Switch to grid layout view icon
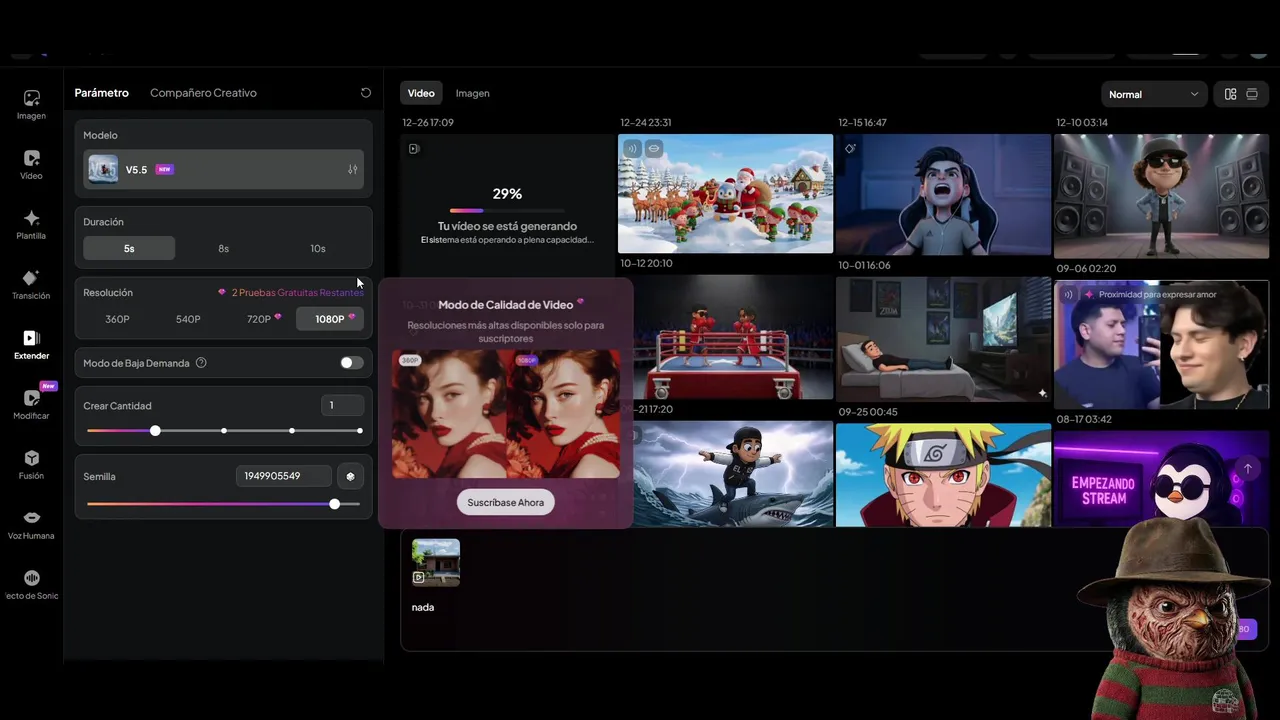This screenshot has height=720, width=1280. tap(1231, 94)
